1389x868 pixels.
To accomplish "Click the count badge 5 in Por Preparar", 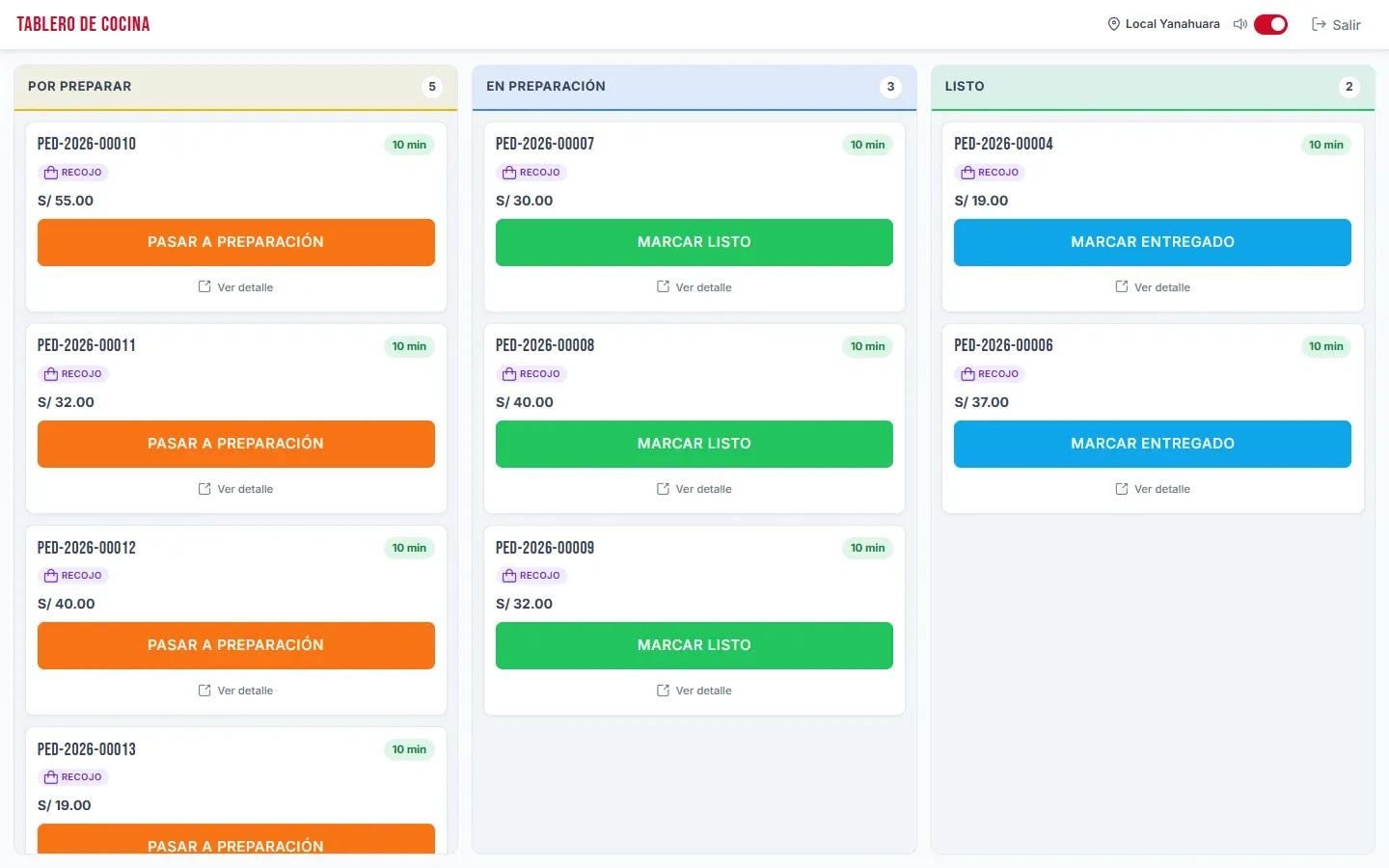I will 432,87.
